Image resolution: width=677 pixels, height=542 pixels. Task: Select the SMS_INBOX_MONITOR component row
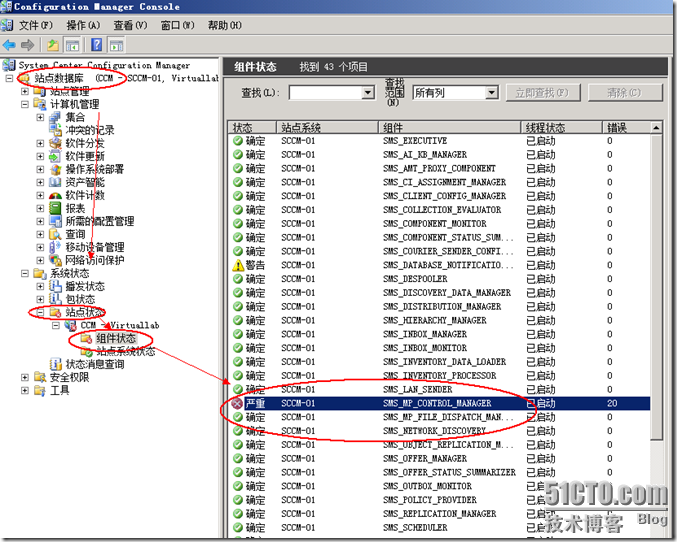coord(439,348)
